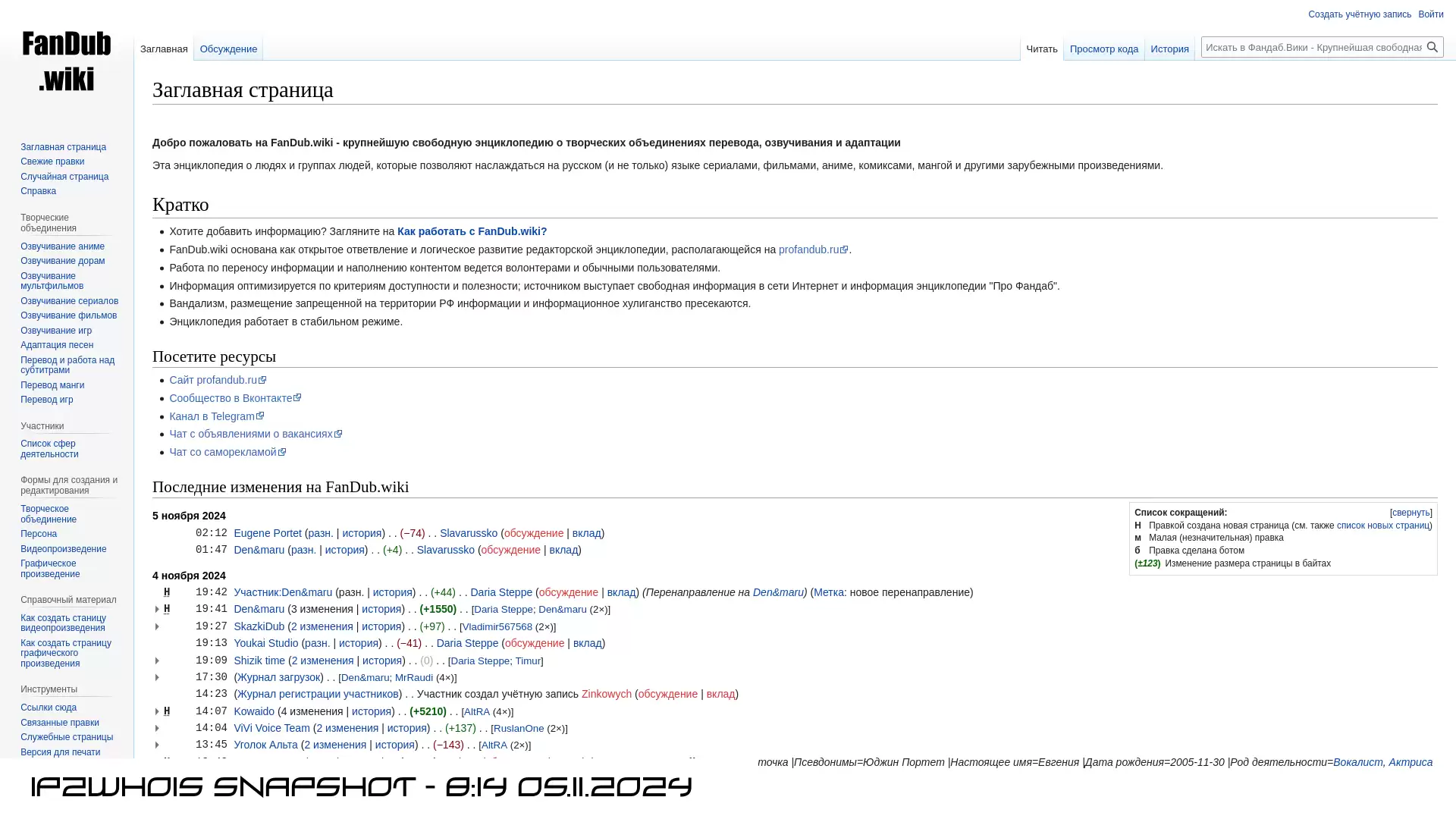This screenshot has height=819, width=1456.
Task: Open Сайт profandub.ru resource link
Action: pos(218,380)
